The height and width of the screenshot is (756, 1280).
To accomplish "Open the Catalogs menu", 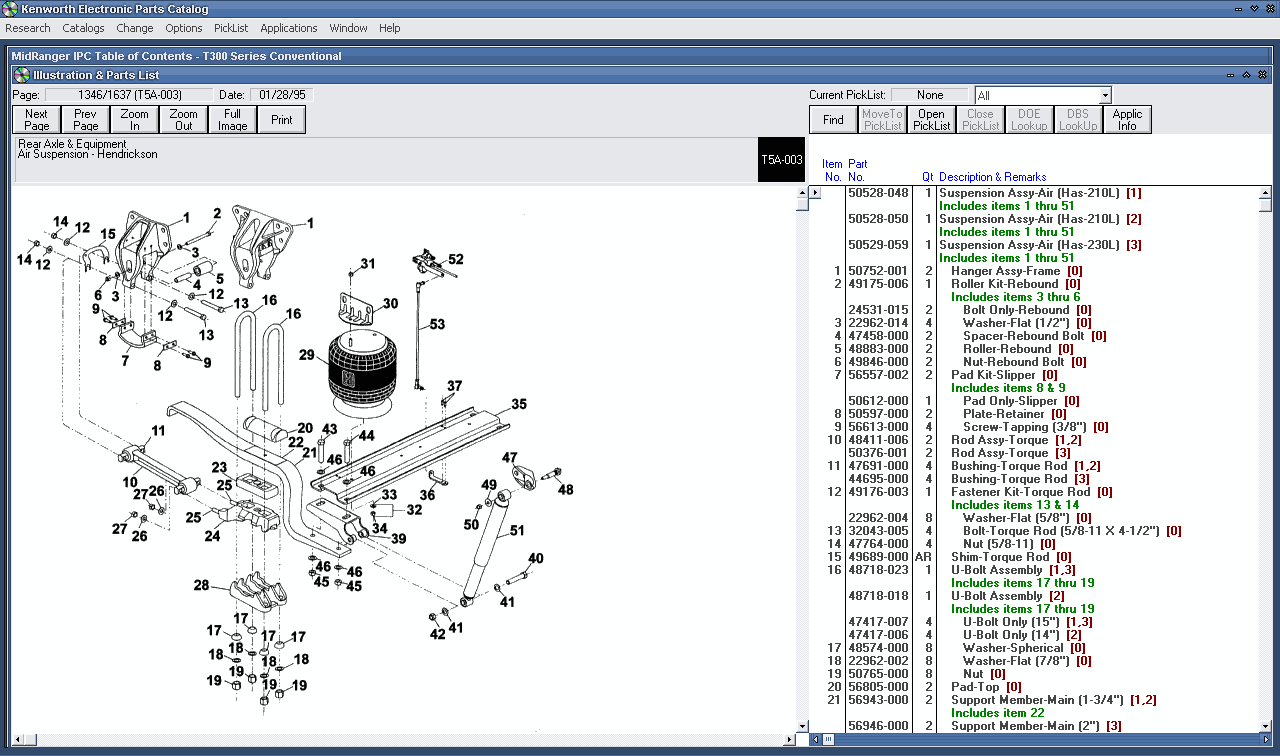I will (x=83, y=28).
